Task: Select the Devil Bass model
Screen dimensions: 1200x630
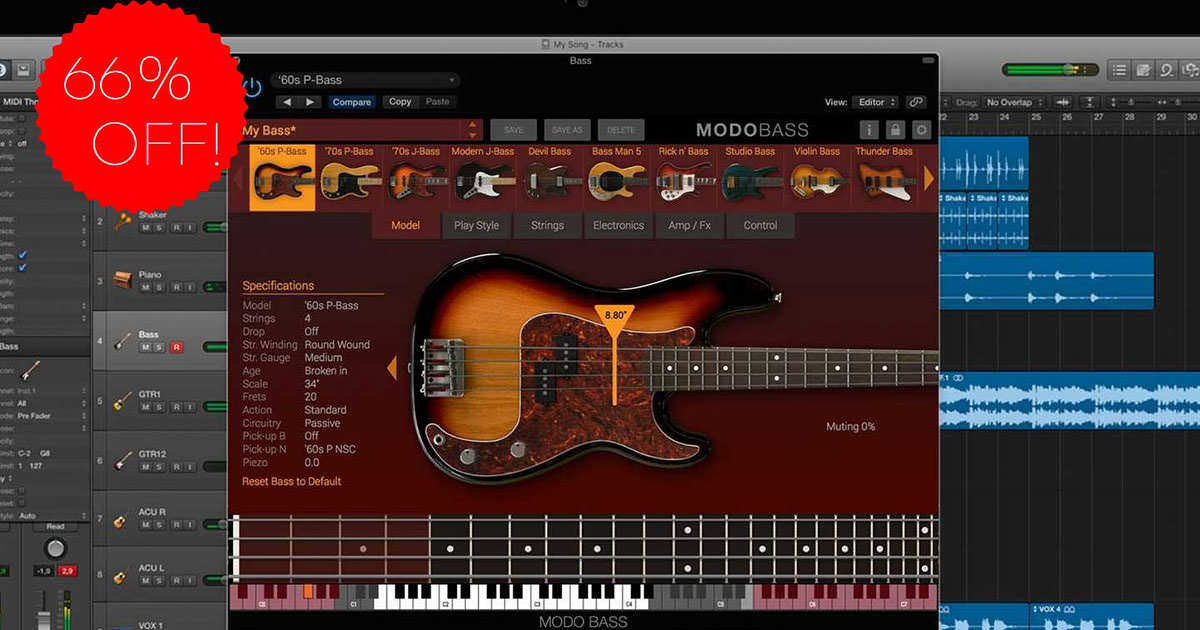Action: point(549,178)
